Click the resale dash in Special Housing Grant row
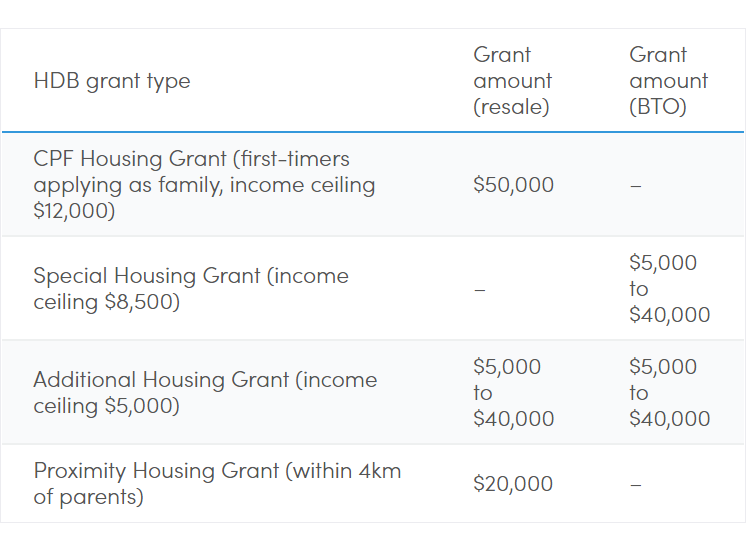Viewport: 749px width, 536px height. tap(479, 289)
